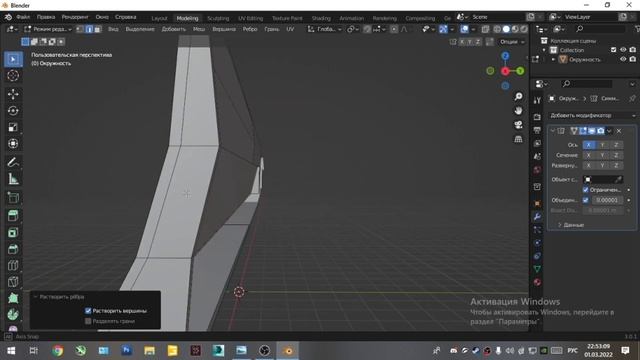Image resolution: width=640 pixels, height=360 pixels.
Task: Hide Окружность object with eye icon
Action: [623, 59]
